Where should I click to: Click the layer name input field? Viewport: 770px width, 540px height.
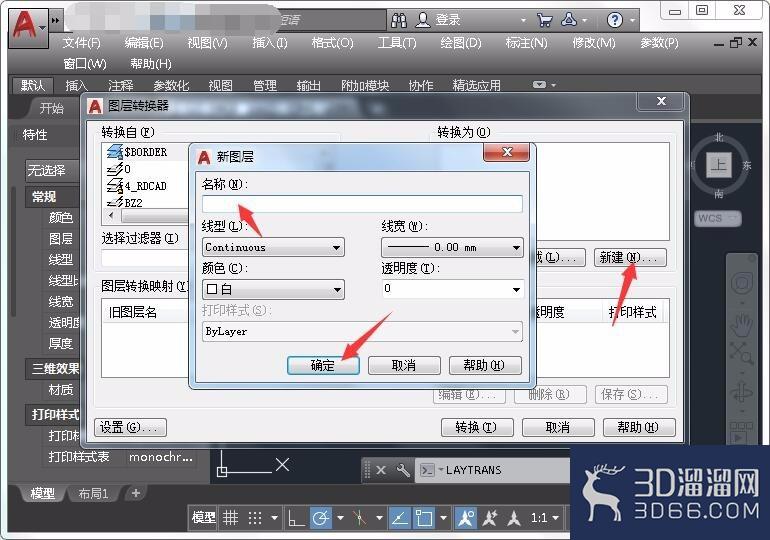pyautogui.click(x=362, y=204)
